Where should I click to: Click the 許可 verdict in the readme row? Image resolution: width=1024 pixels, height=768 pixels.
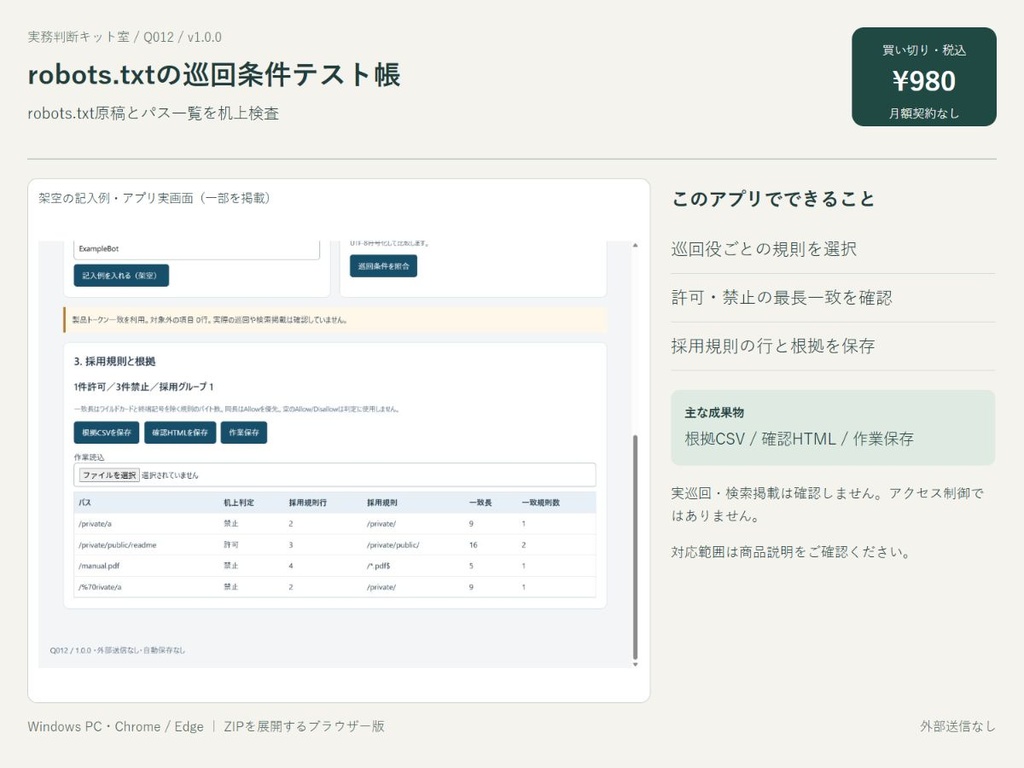[231, 545]
